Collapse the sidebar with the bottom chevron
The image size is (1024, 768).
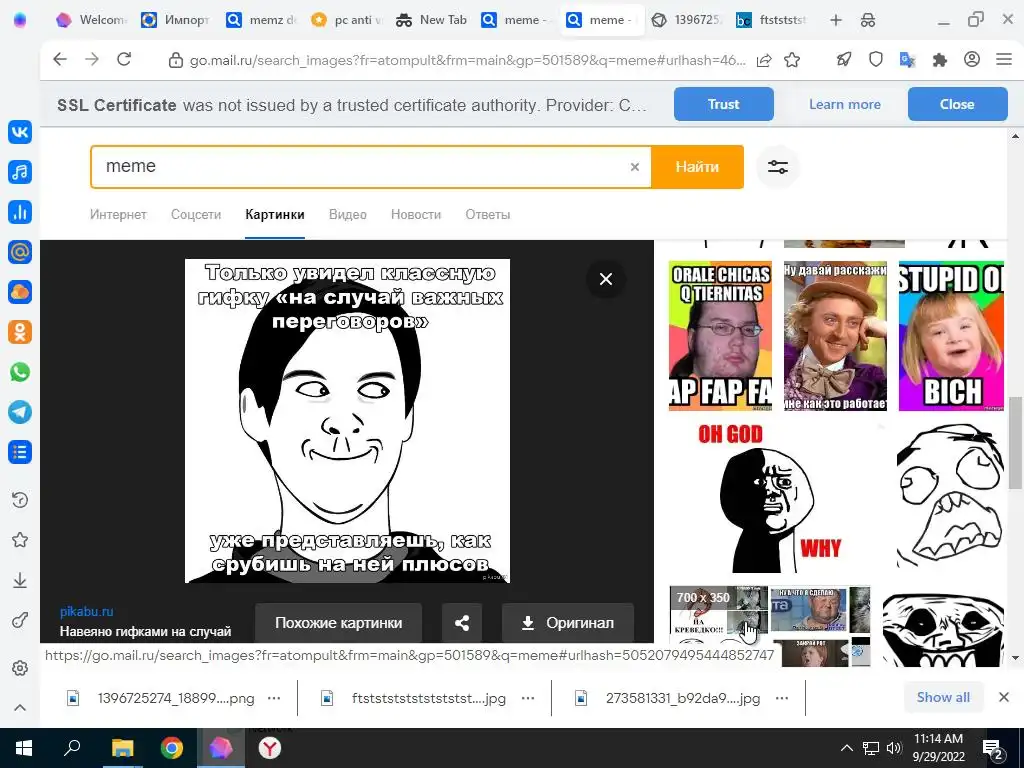pos(20,707)
